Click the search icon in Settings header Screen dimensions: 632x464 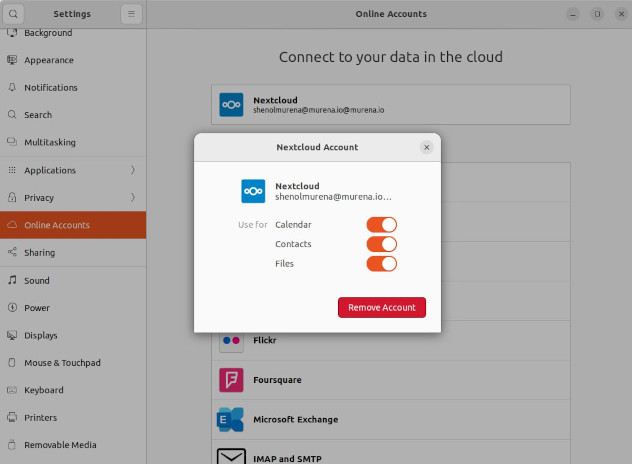(15, 14)
